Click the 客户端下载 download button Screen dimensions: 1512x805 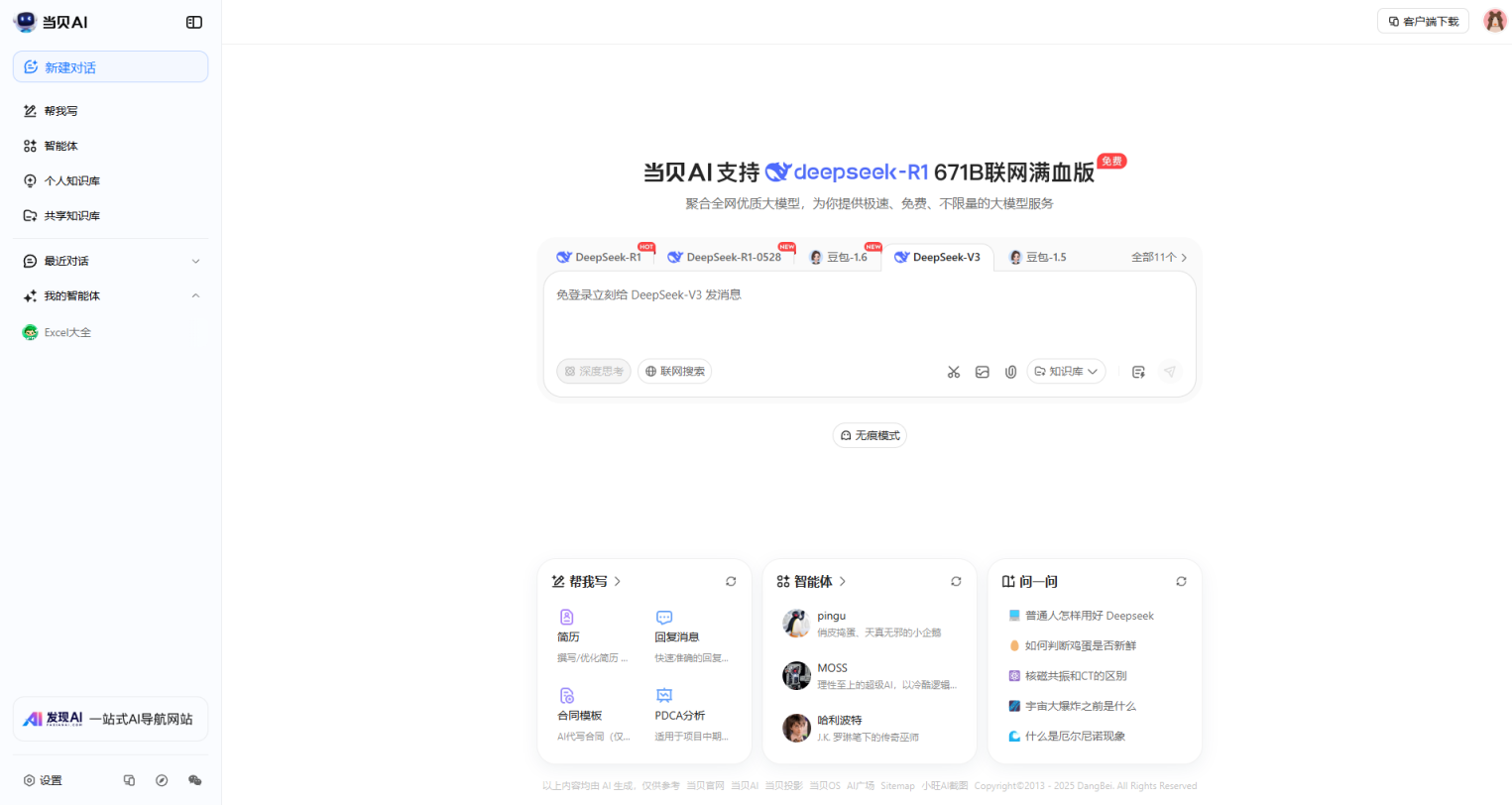point(1423,20)
